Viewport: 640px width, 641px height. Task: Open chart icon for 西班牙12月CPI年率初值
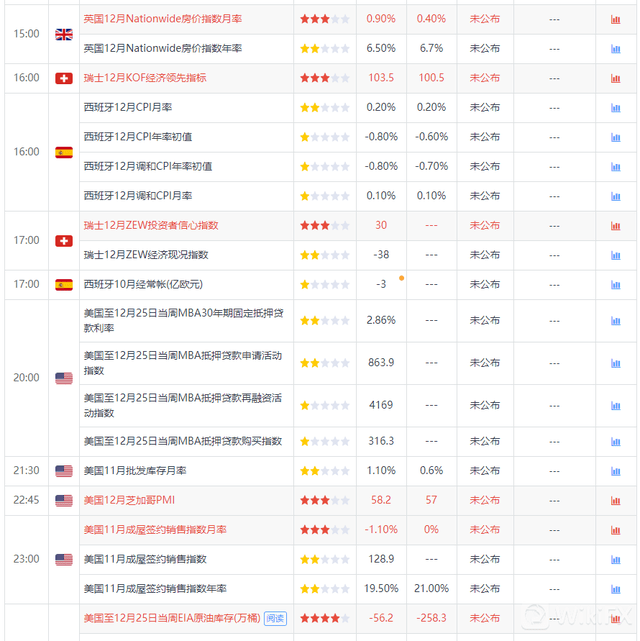click(615, 137)
